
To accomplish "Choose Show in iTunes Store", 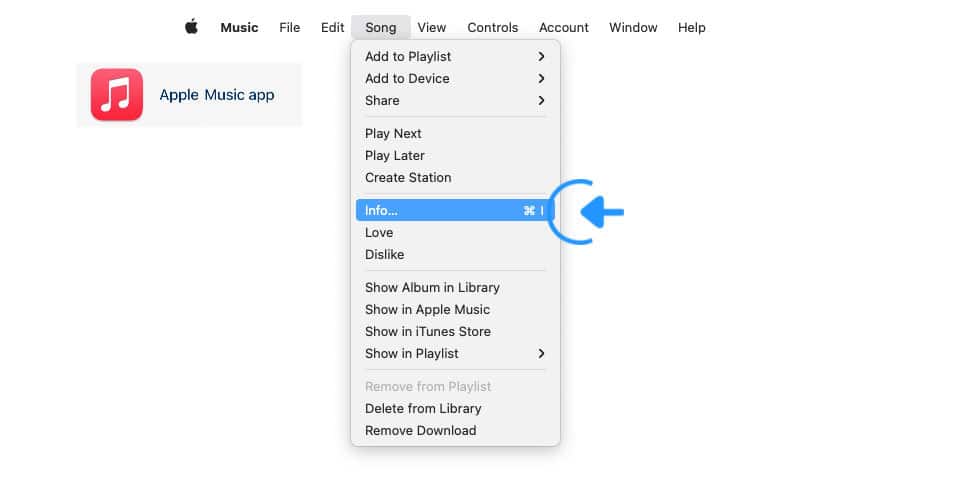I will point(455,332).
